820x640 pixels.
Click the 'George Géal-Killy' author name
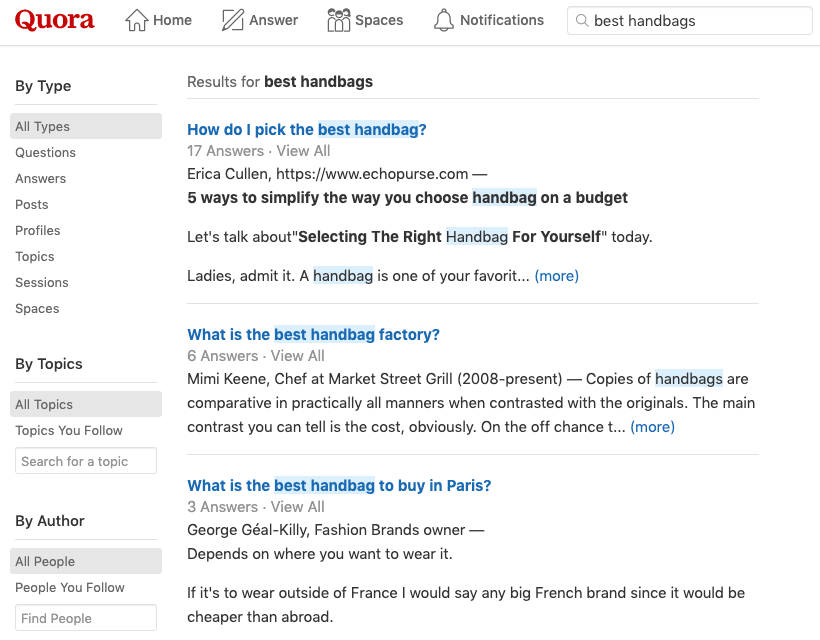(x=247, y=530)
